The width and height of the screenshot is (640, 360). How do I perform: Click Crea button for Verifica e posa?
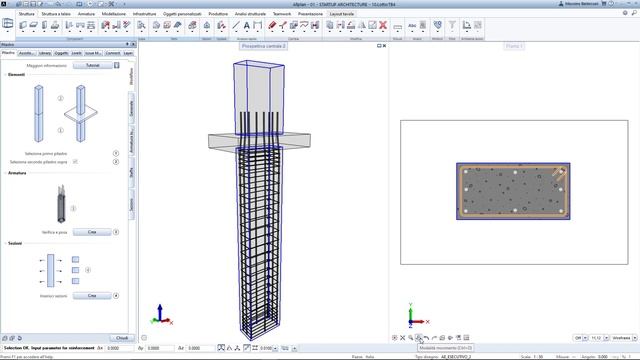[x=92, y=232]
